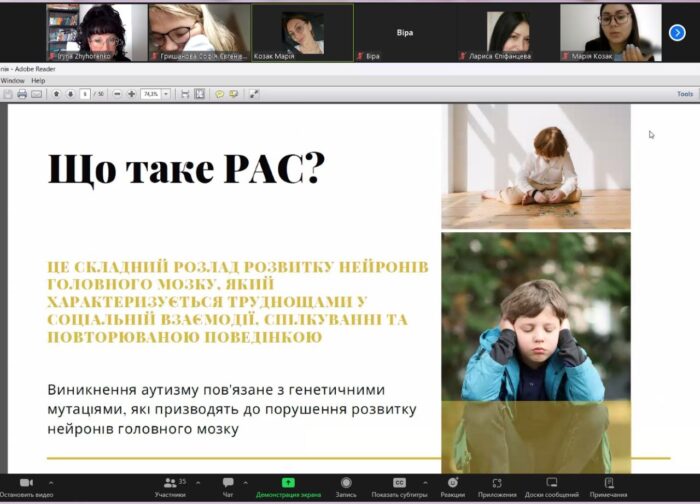
Task: Go to next page with down arrow
Action: [70, 94]
